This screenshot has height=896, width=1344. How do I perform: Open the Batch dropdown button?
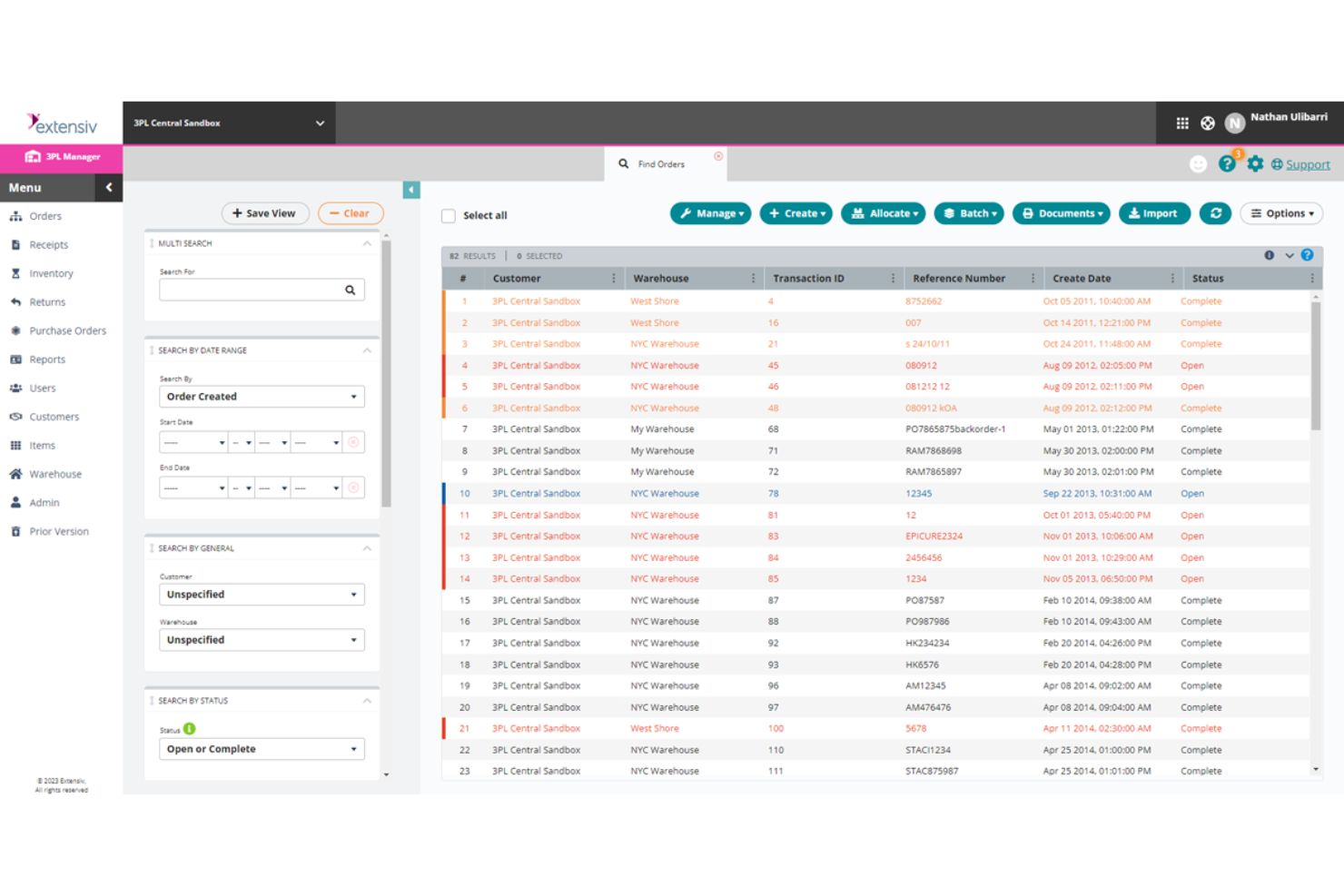[969, 213]
